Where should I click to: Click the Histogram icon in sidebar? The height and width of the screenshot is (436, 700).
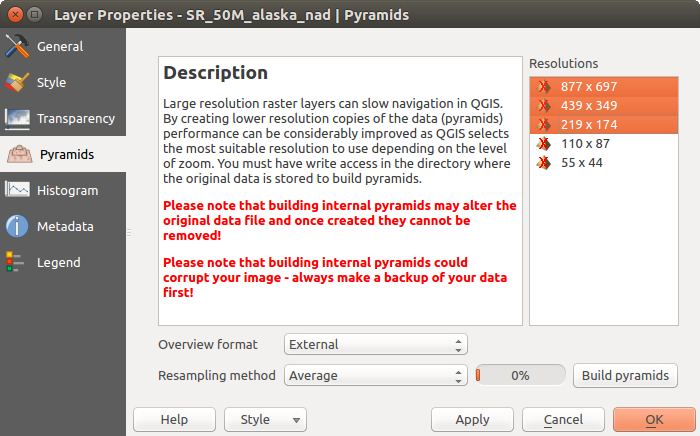coord(17,191)
